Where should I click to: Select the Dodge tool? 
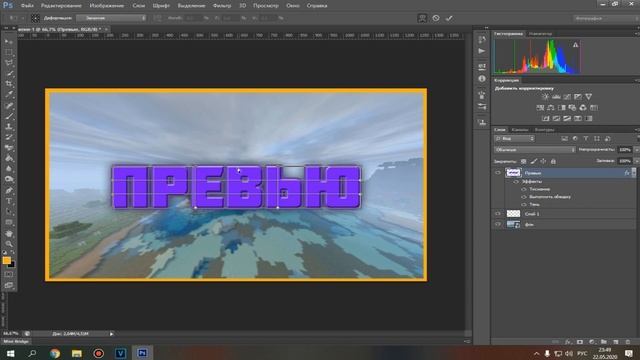(x=9, y=180)
